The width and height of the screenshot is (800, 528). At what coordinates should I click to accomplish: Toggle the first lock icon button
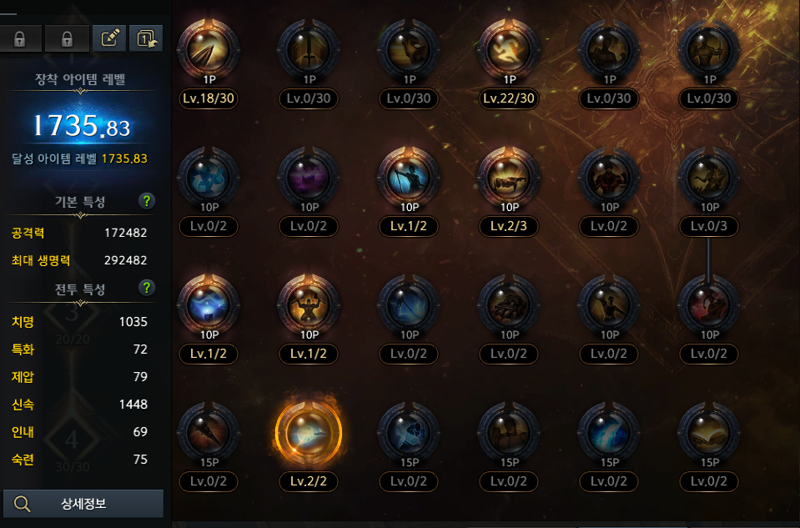tap(20, 39)
